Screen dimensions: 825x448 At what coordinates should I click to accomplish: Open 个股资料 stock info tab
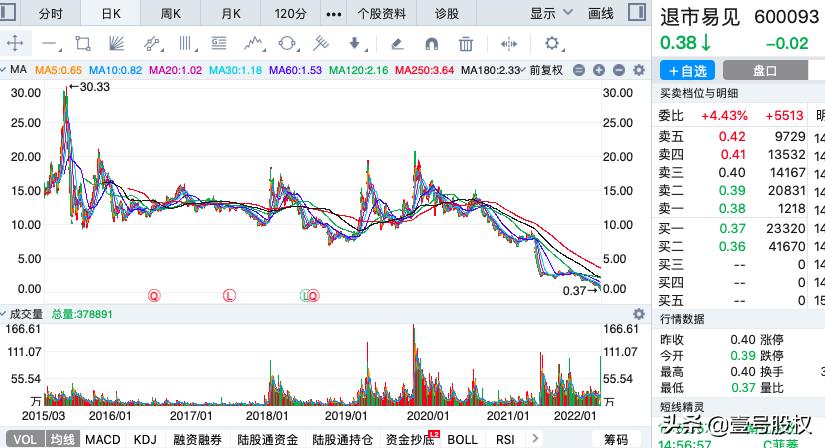(x=381, y=14)
